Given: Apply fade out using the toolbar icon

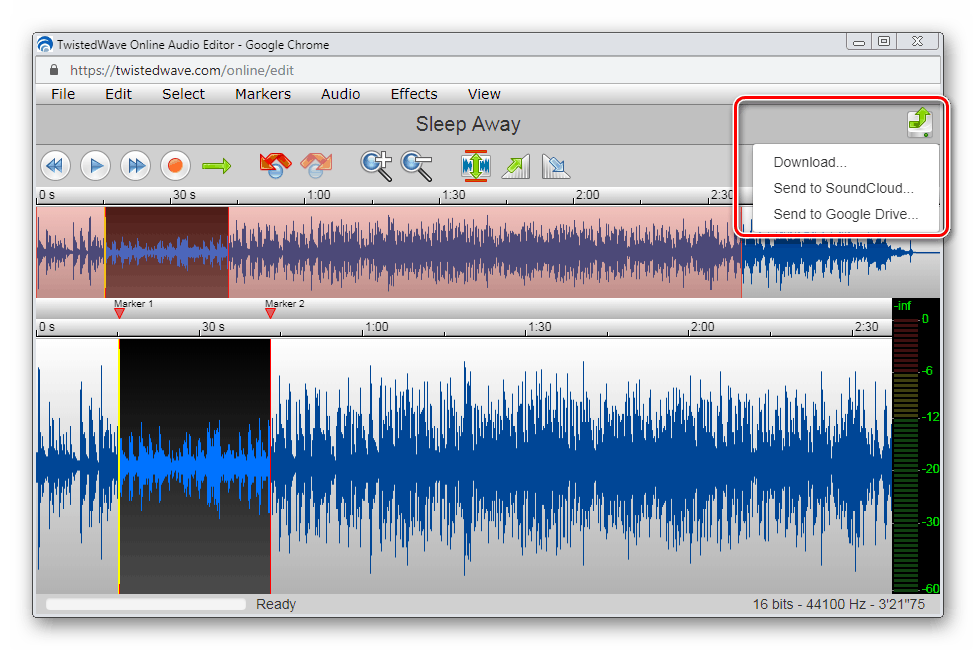Looking at the screenshot, I should pos(555,165).
